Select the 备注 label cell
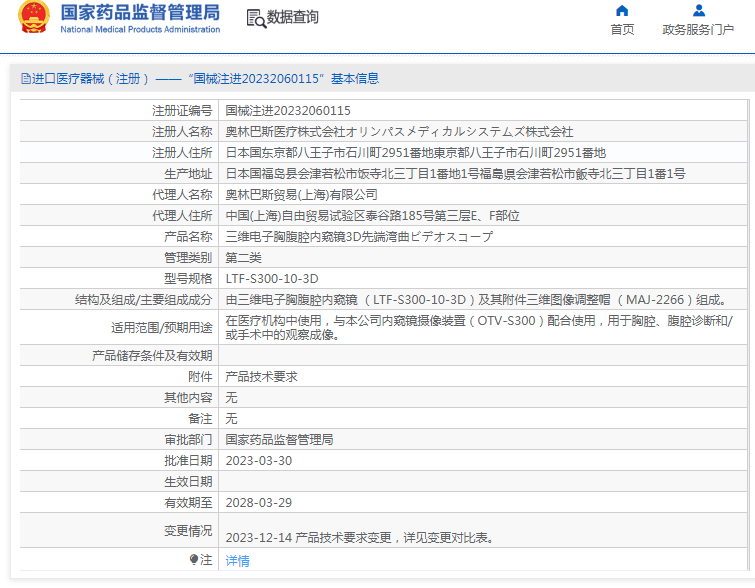Image resolution: width=755 pixels, height=588 pixels. (200, 418)
